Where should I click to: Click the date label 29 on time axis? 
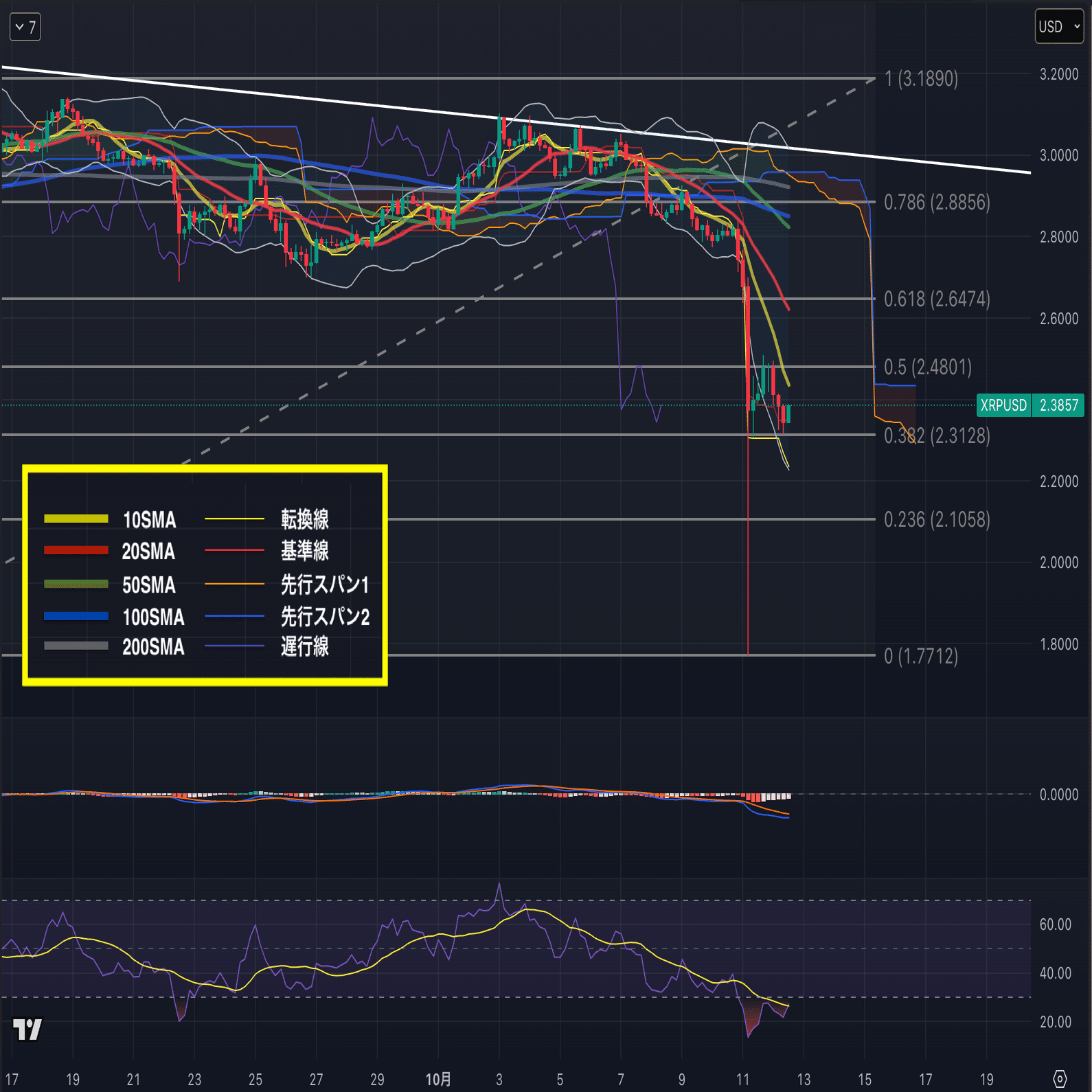pos(377,1080)
